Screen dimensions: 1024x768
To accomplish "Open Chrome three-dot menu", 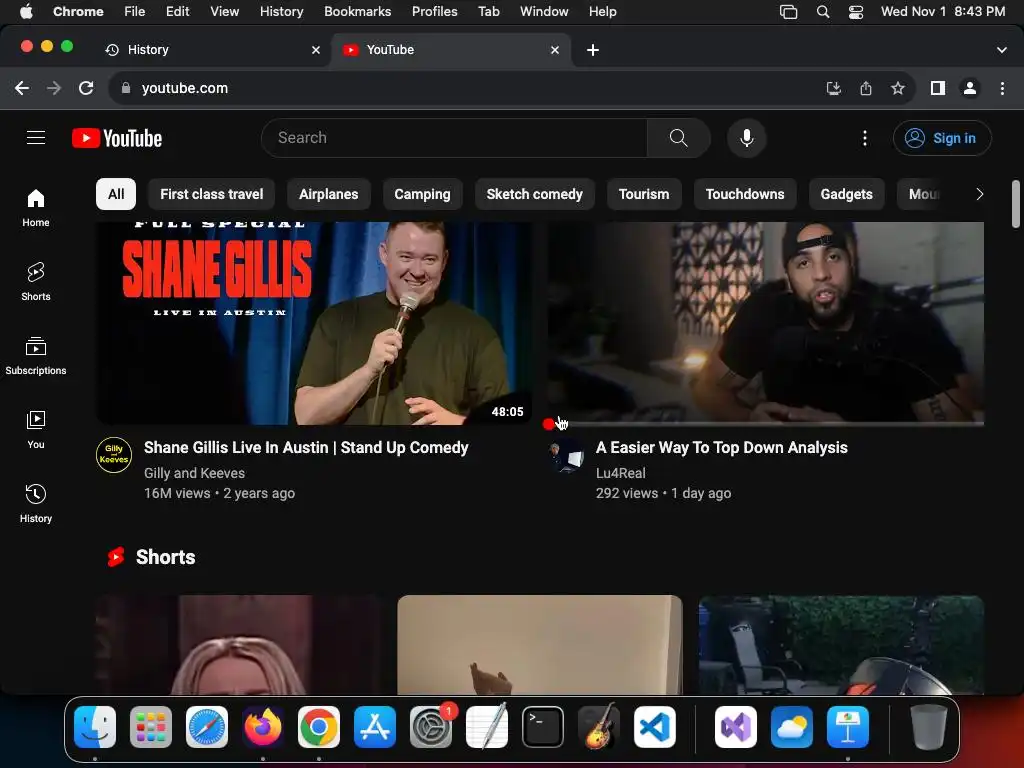I will click(1002, 88).
